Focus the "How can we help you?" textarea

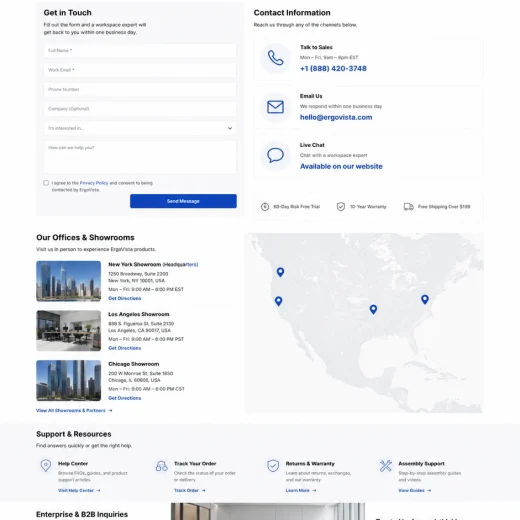(x=140, y=157)
